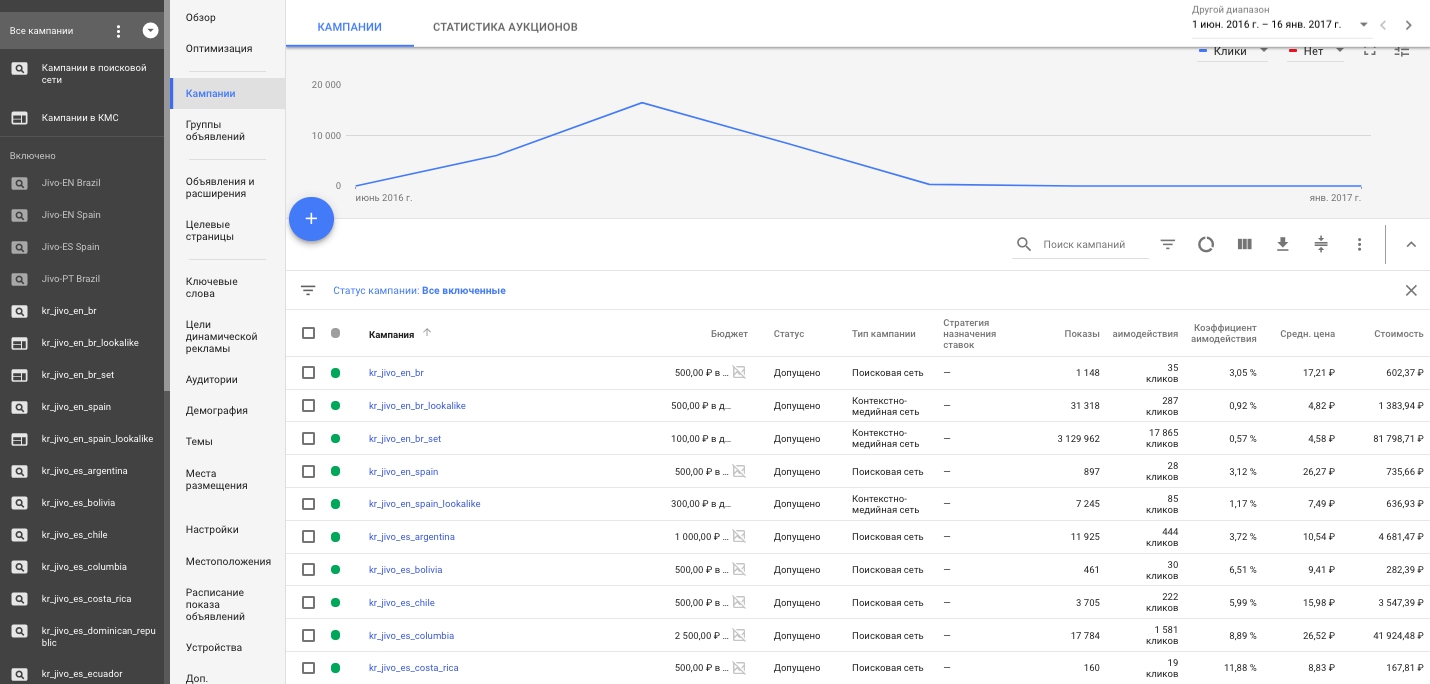Click the download report icon
Viewport: 1430px width, 684px height.
1282,244
